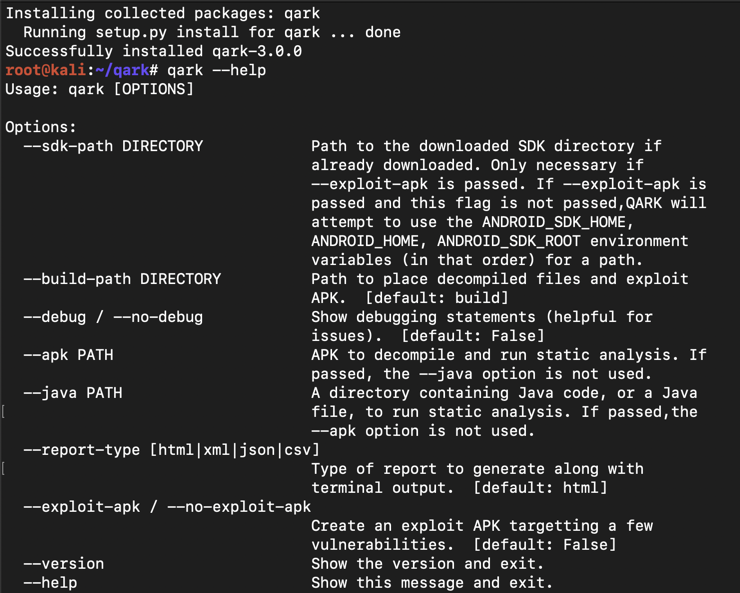Click "Show this message and exit." text

[432, 583]
